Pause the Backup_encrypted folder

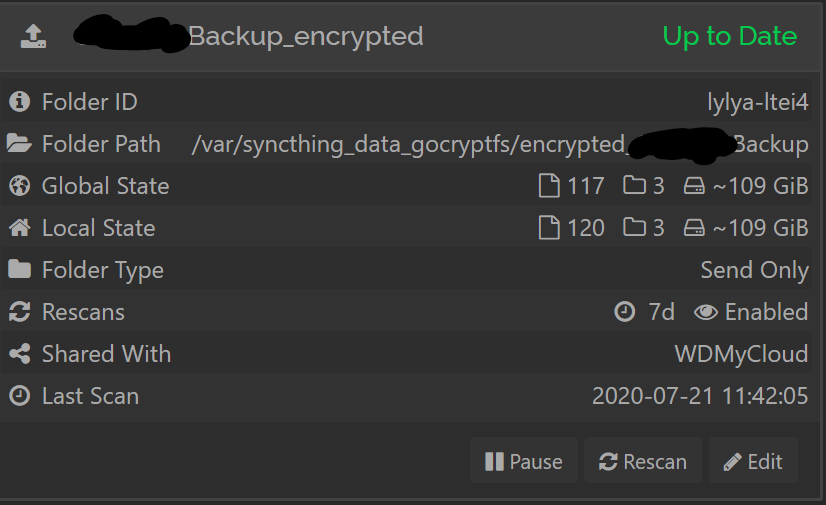click(524, 461)
